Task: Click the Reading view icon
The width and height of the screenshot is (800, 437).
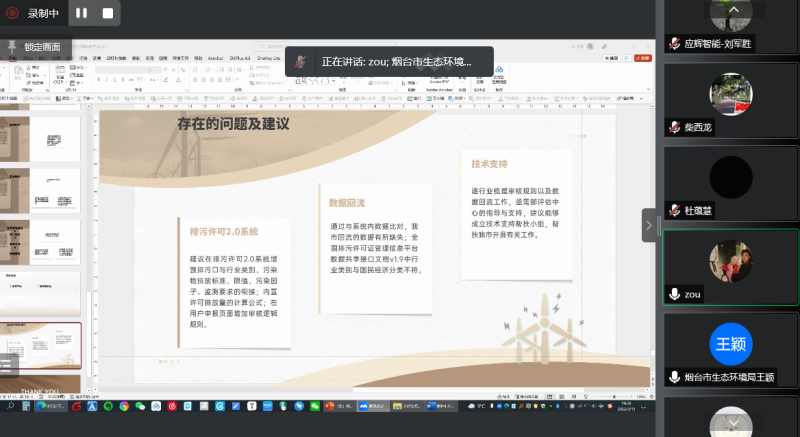Action: 573,396
